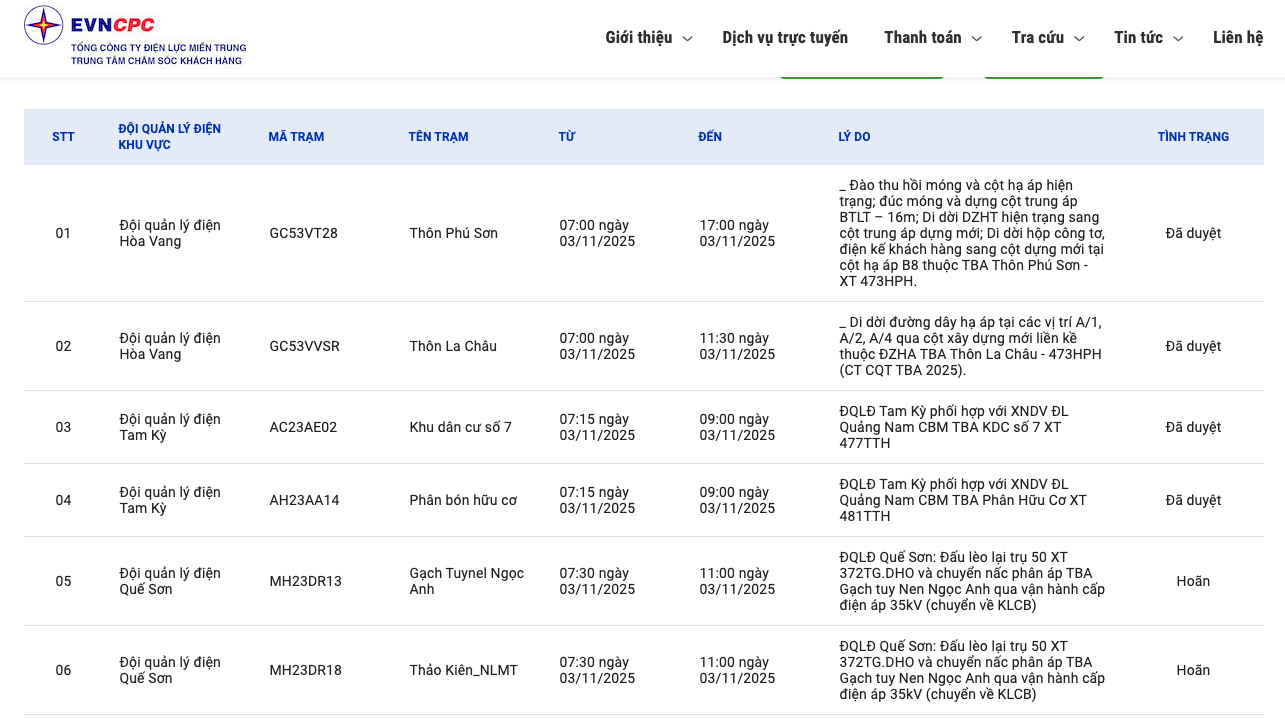Expand the Tin tức dropdown chevron

pos(1178,39)
